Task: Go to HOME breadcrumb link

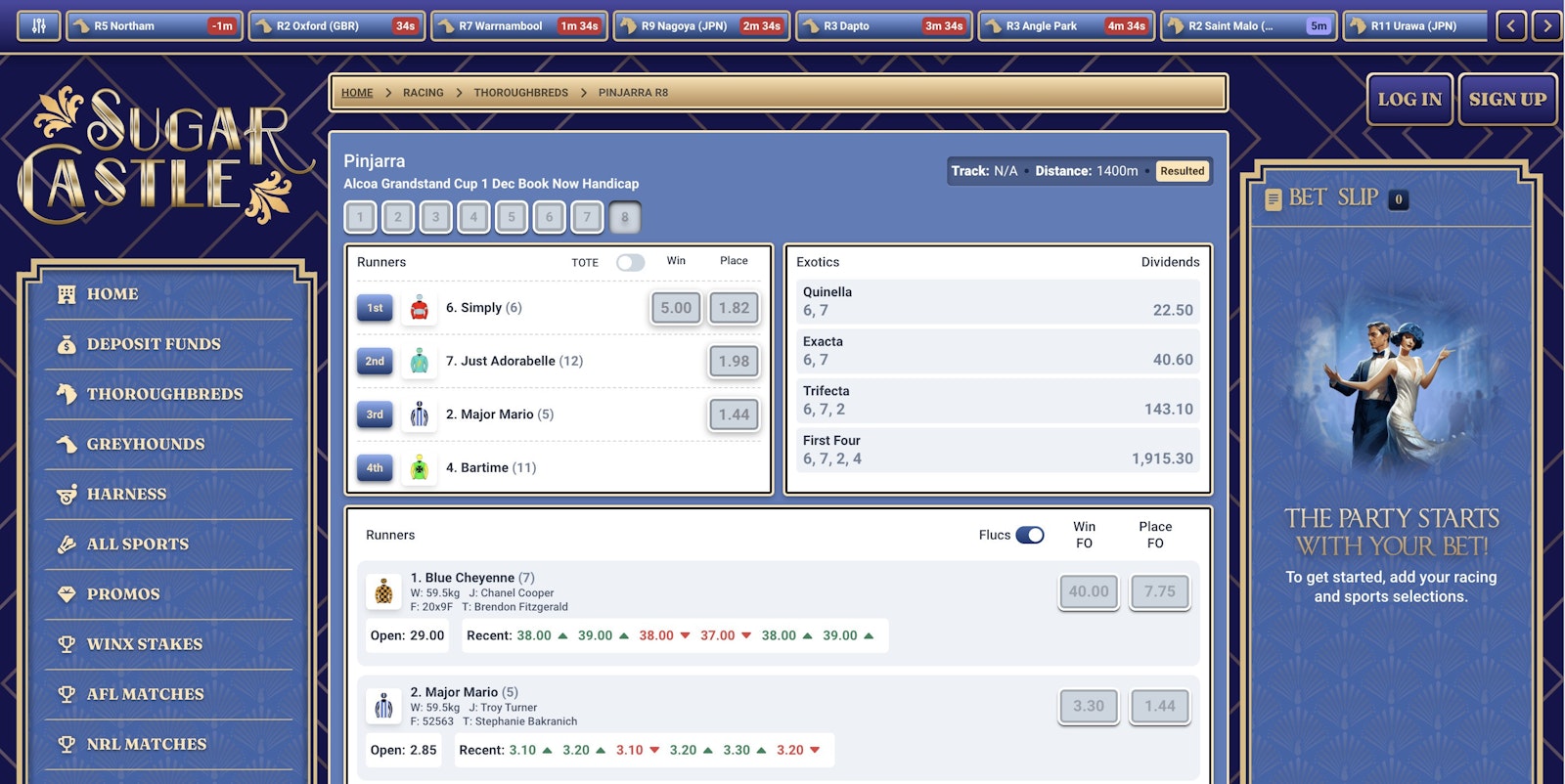Action: click(x=357, y=93)
